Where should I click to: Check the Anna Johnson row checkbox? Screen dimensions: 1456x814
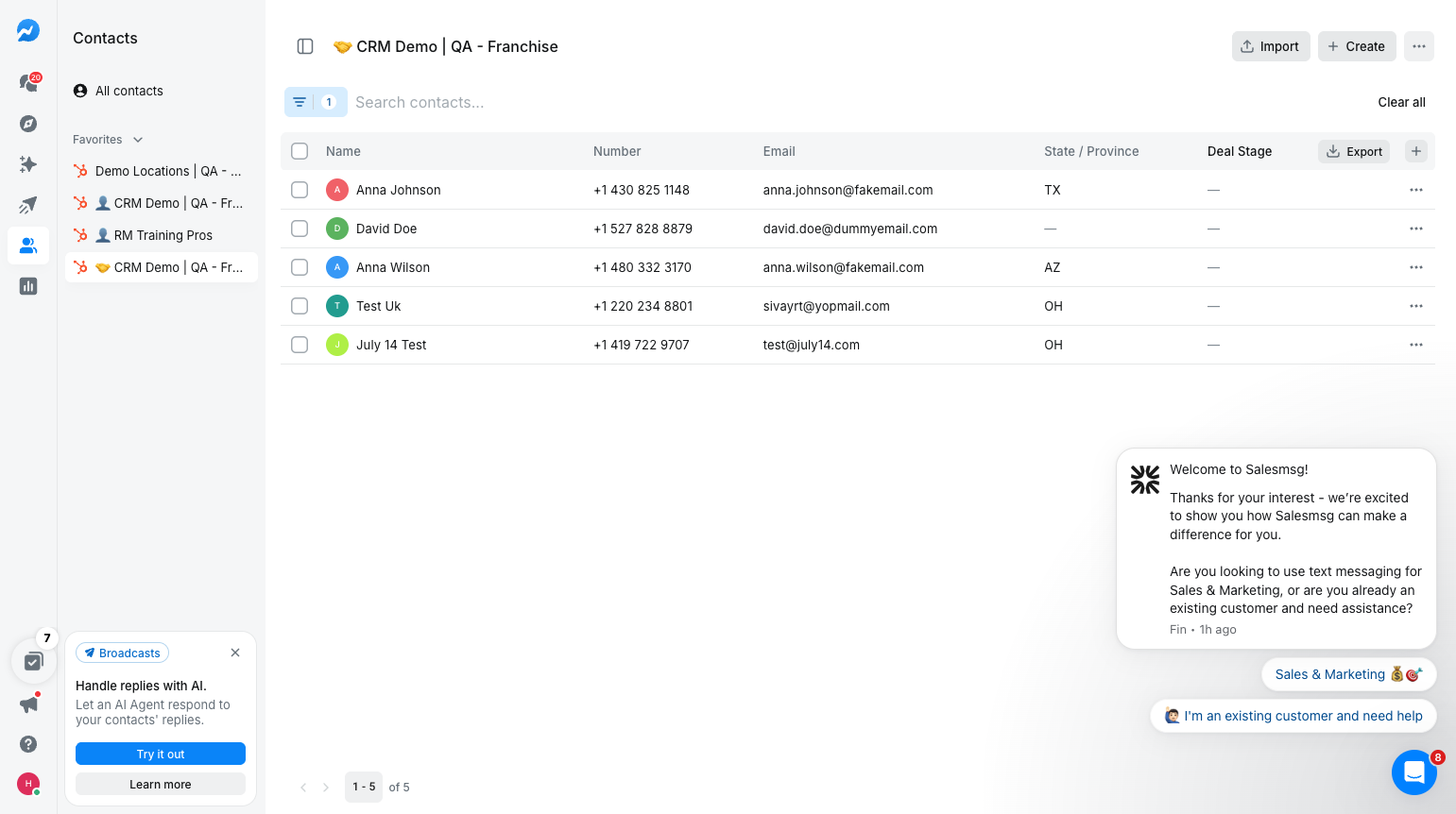coord(300,190)
